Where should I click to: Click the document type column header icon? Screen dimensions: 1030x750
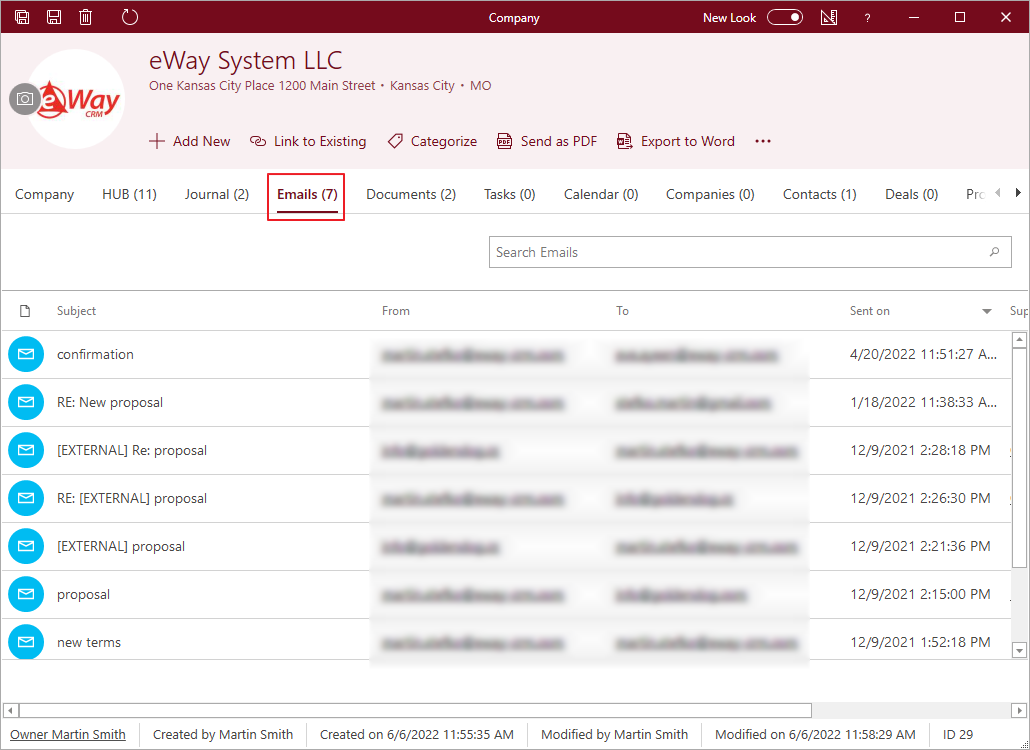(x=25, y=311)
